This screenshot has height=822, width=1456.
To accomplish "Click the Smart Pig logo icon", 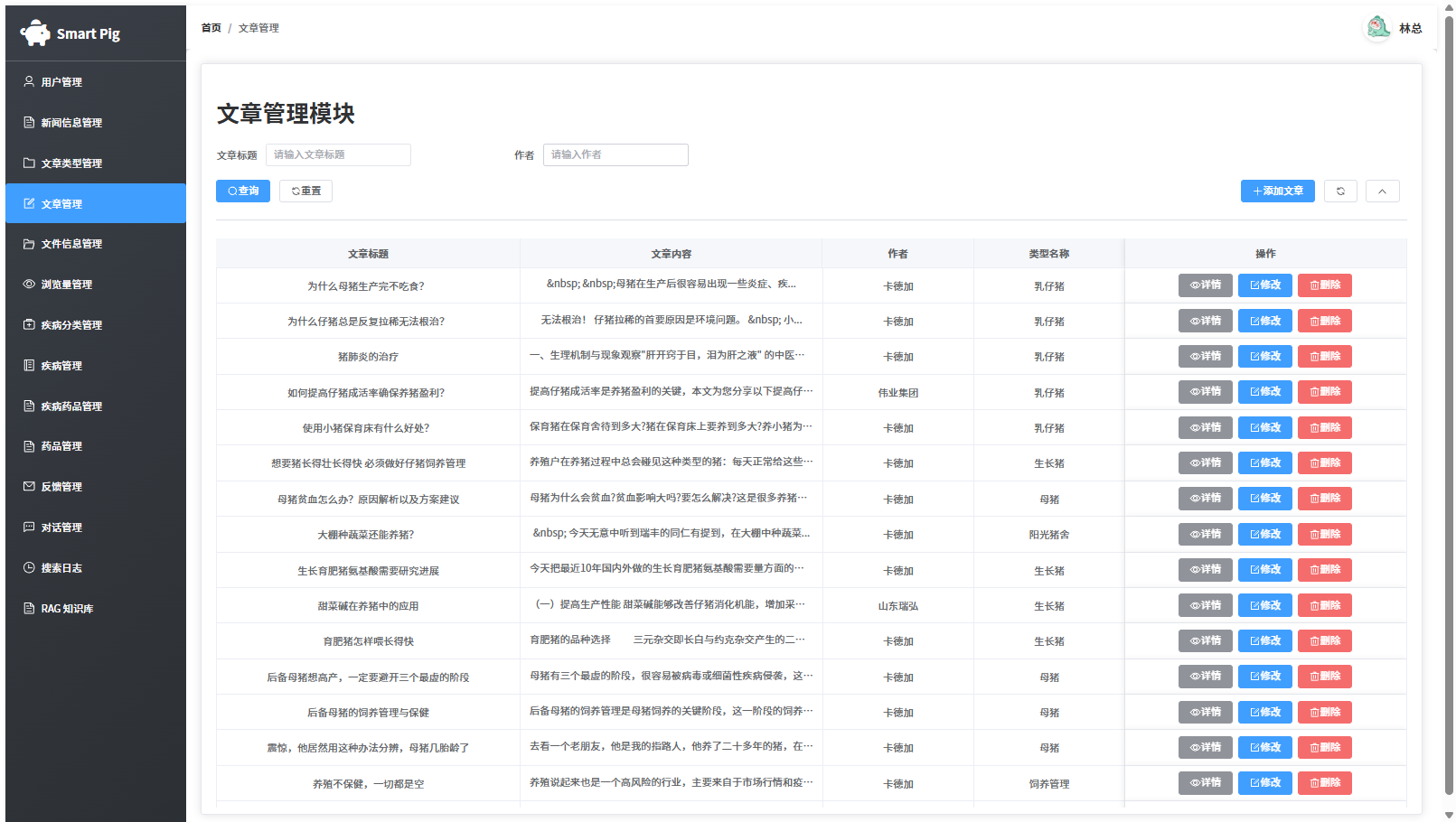I will tap(35, 33).
